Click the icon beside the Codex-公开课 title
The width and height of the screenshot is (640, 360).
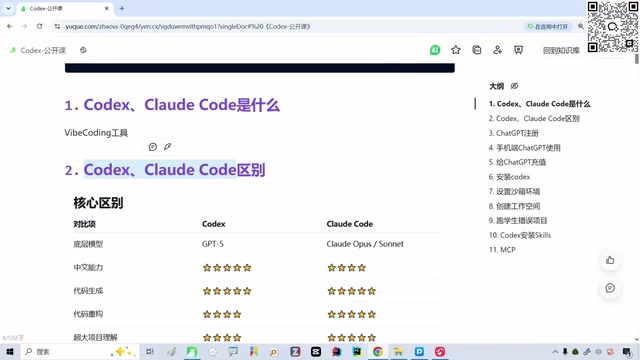tap(83, 50)
